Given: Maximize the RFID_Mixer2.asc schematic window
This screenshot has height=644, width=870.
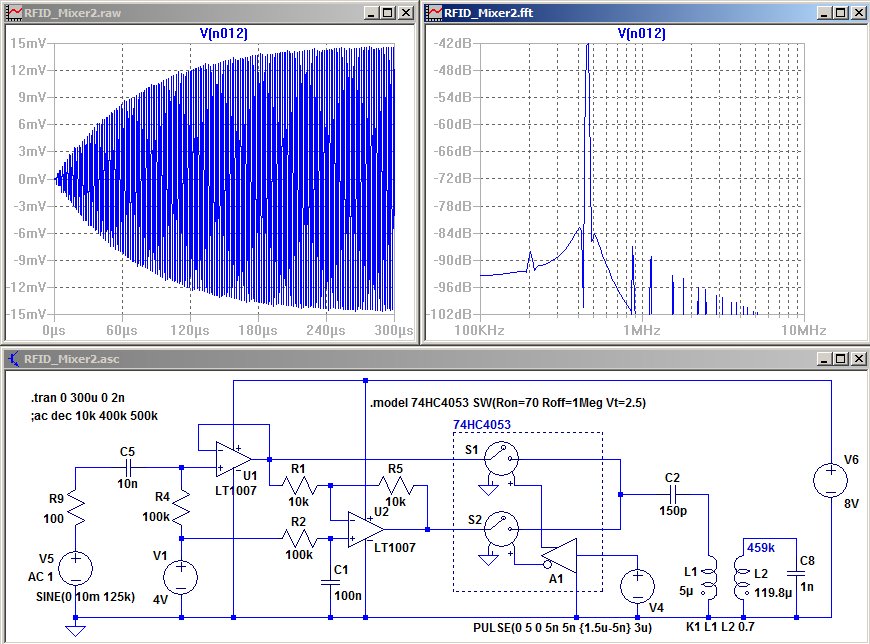Looking at the screenshot, I should pos(841,359).
